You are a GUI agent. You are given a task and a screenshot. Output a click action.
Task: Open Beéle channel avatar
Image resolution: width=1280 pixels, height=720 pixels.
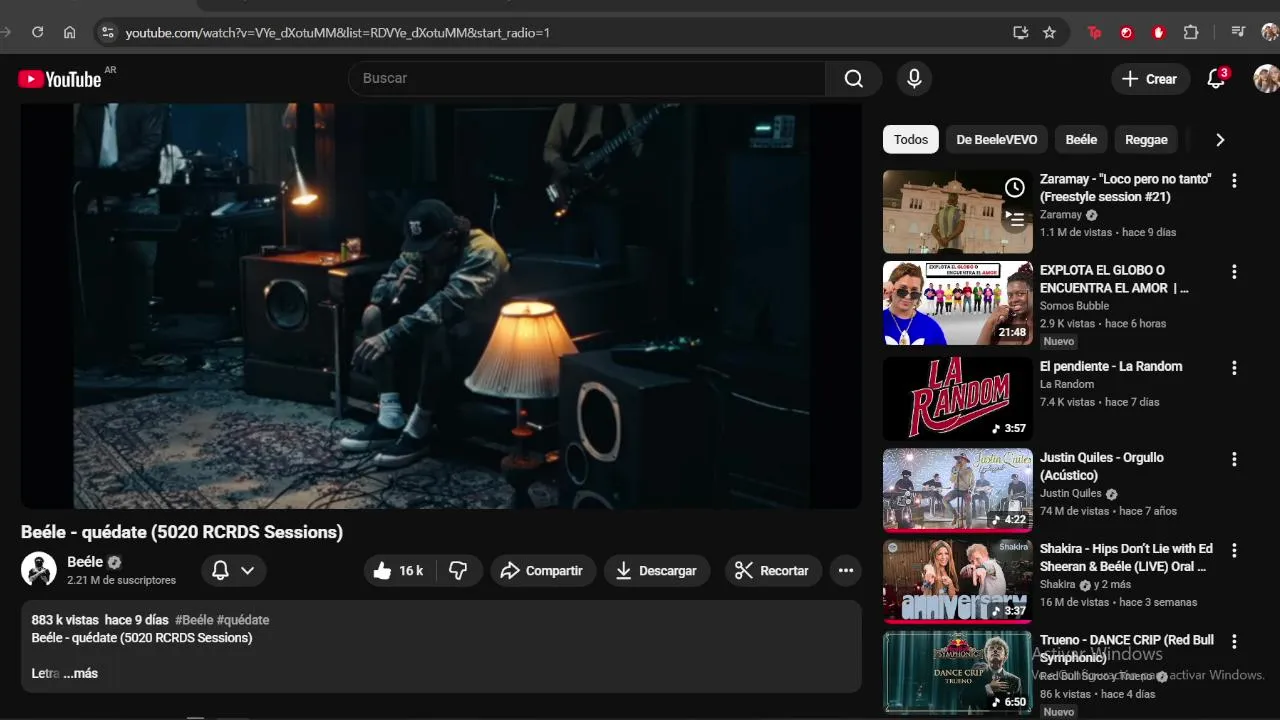(39, 569)
